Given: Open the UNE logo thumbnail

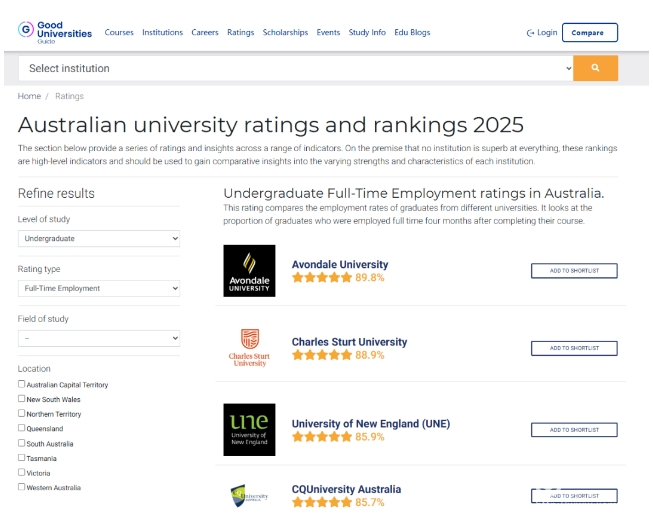Looking at the screenshot, I should (249, 429).
